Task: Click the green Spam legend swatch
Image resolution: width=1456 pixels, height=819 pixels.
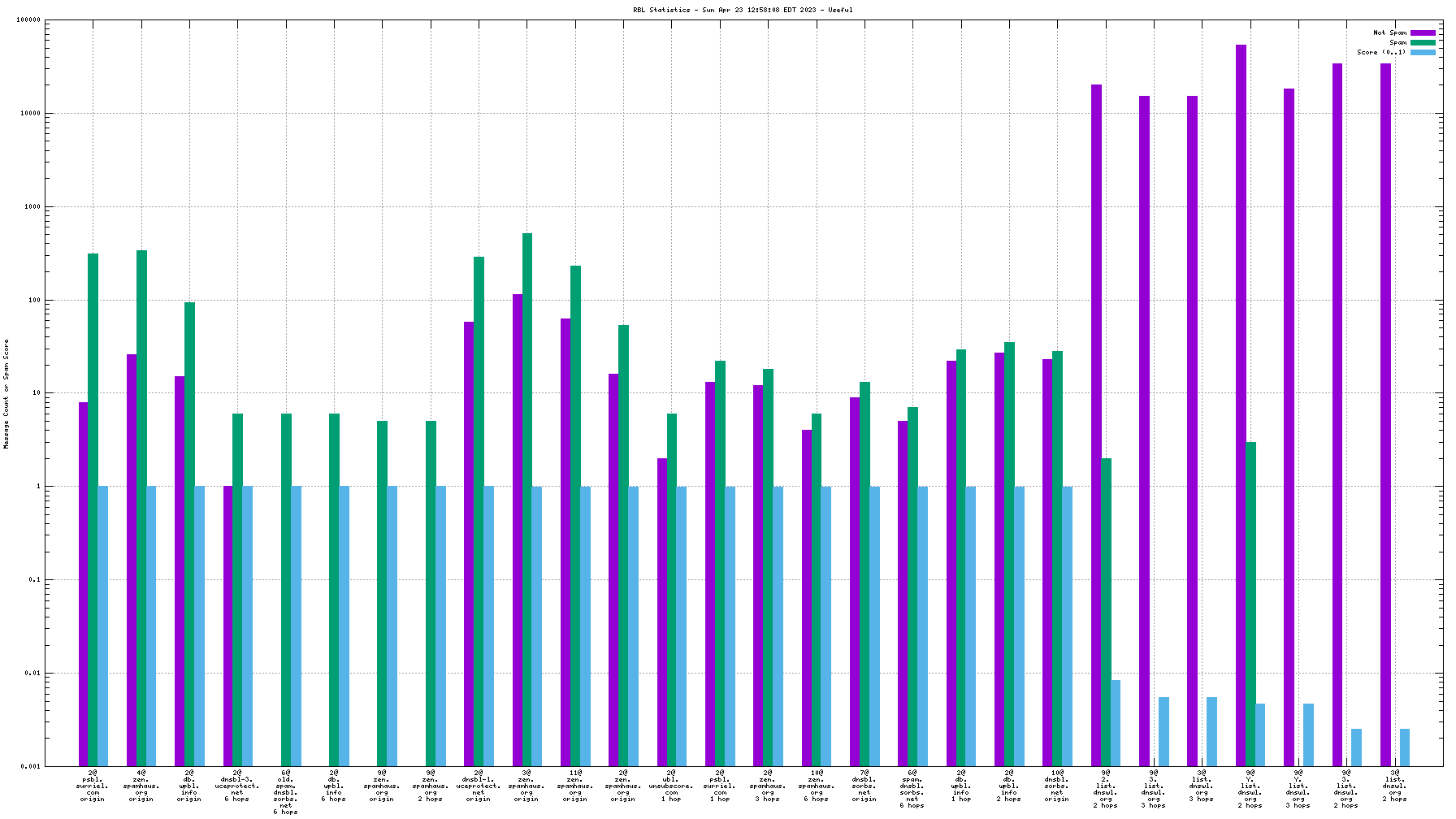Action: (x=1422, y=43)
